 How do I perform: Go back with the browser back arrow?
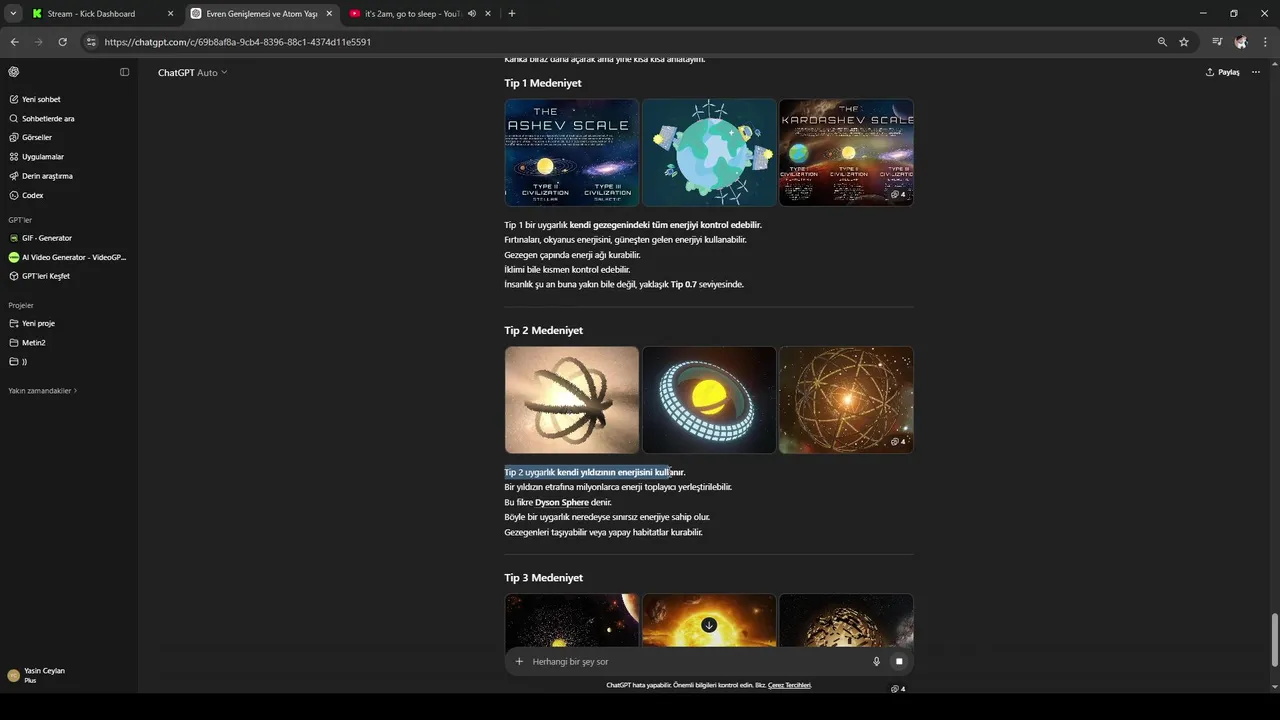coord(14,42)
